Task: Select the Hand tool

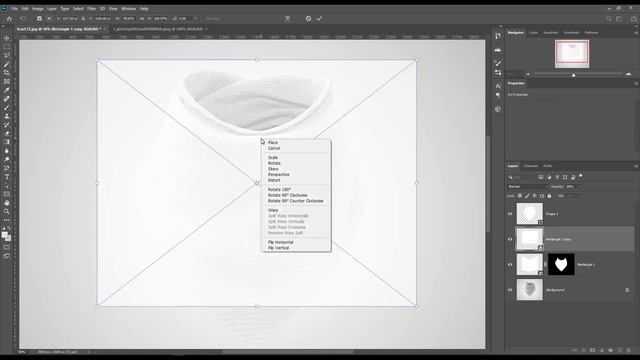Action: 7,203
